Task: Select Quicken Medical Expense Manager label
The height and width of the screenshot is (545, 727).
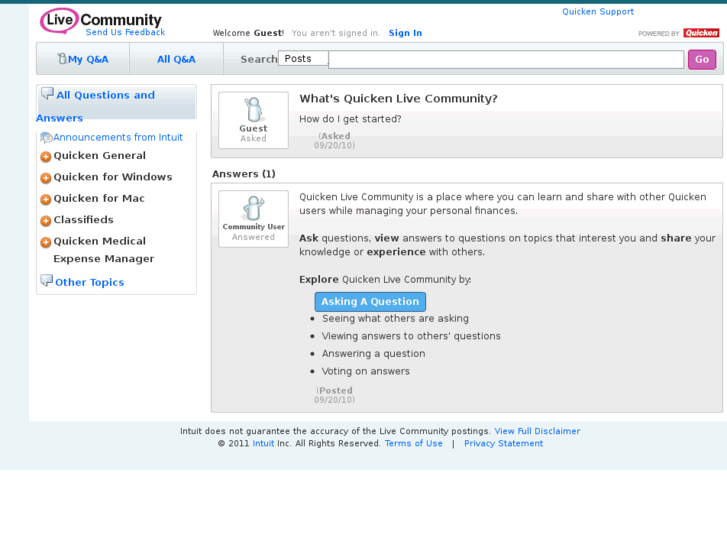Action: pyautogui.click(x=104, y=250)
